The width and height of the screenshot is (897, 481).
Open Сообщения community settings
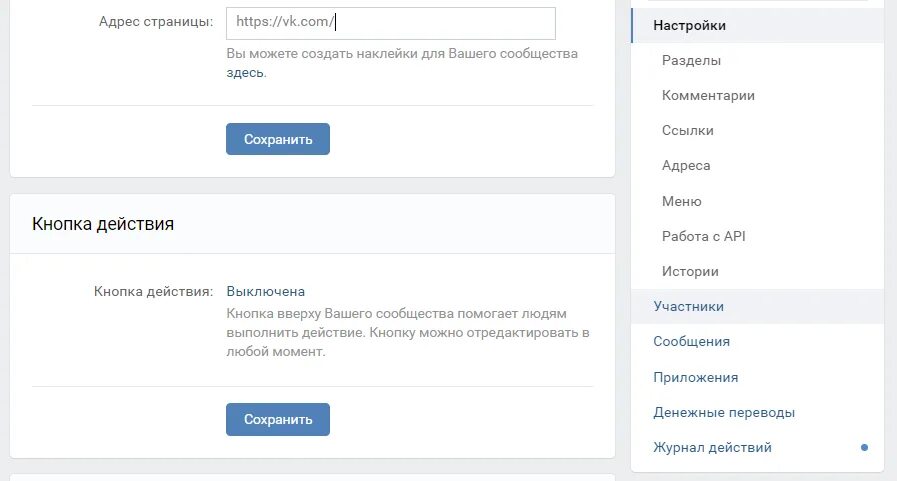point(691,341)
